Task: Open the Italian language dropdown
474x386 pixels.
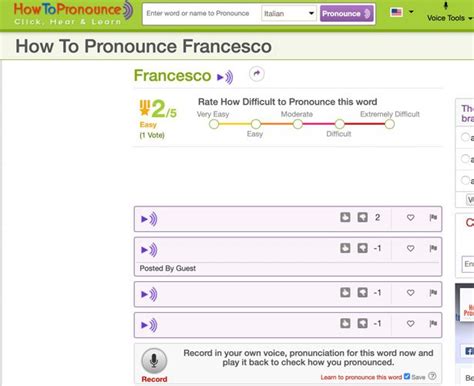Action: pos(289,14)
